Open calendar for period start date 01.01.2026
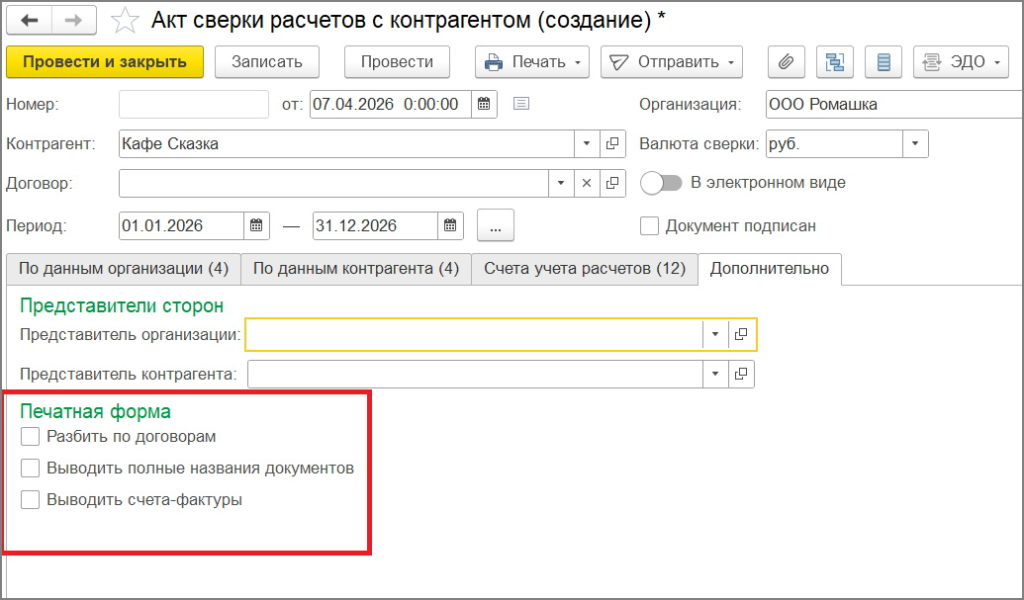Screen dimensions: 1024x600 (257, 226)
